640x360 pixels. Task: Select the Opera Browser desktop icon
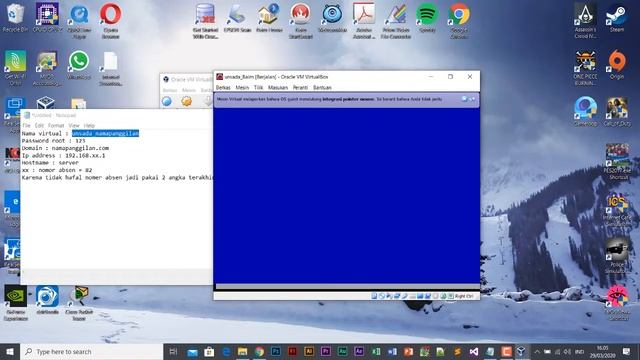[x=111, y=20]
